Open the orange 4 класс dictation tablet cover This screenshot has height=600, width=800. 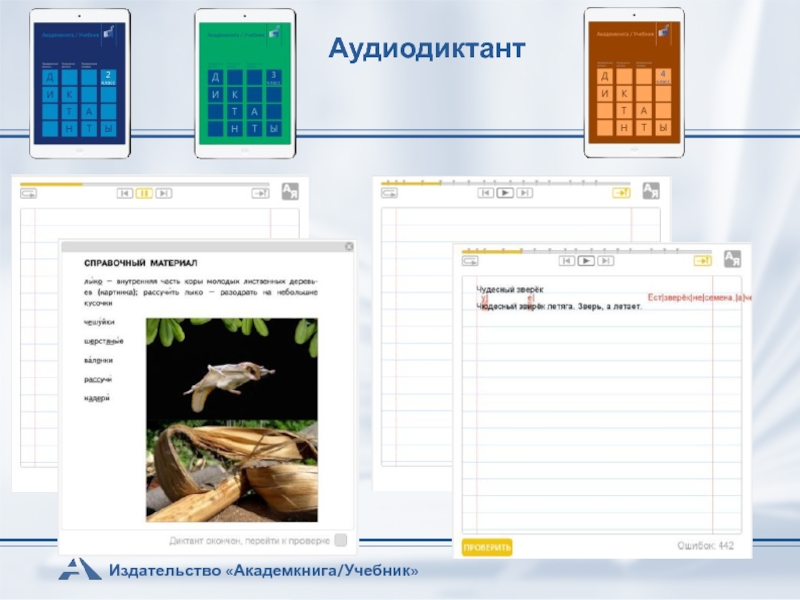(633, 83)
